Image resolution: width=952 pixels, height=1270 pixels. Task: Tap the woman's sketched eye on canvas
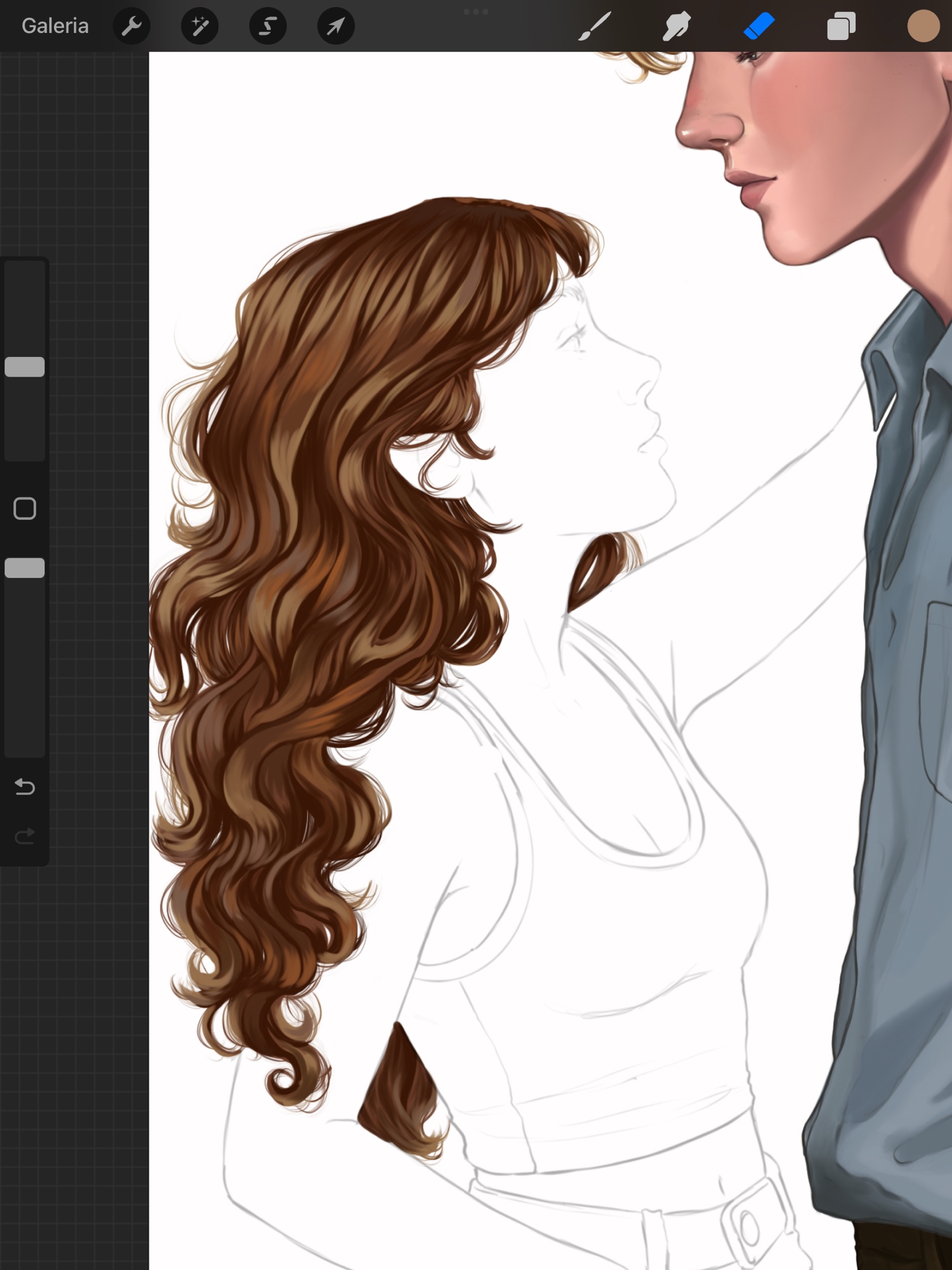tap(574, 335)
